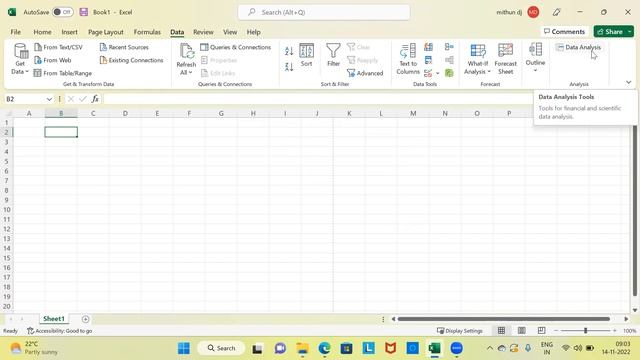
Task: Open Accessibility: Good to go status
Action: [60, 331]
